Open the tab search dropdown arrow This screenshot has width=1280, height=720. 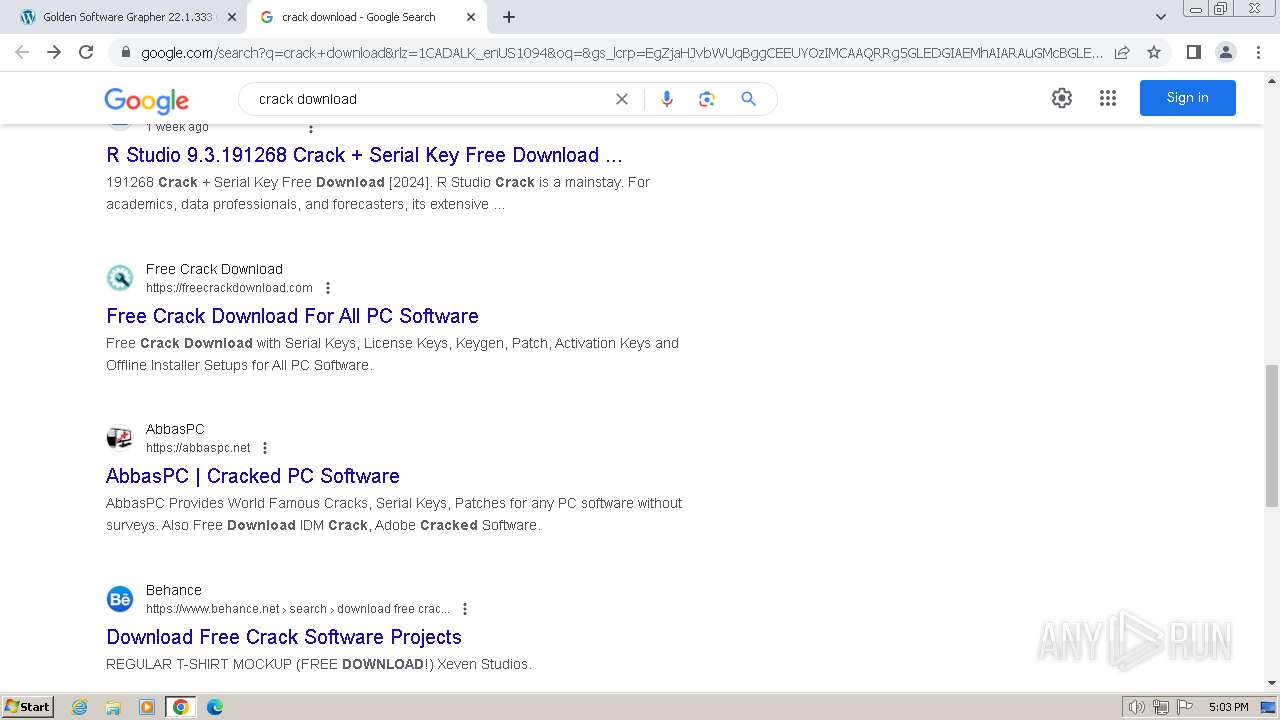coord(1161,17)
